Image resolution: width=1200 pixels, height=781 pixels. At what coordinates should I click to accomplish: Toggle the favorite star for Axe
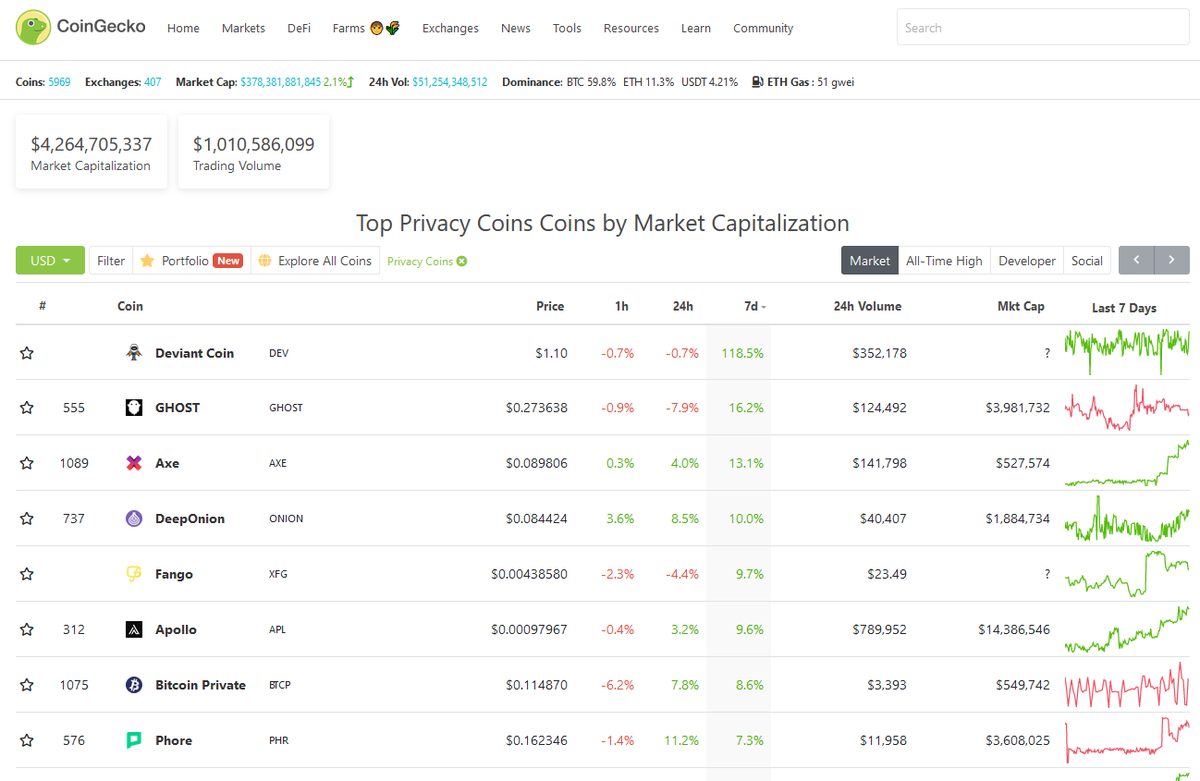pyautogui.click(x=27, y=463)
